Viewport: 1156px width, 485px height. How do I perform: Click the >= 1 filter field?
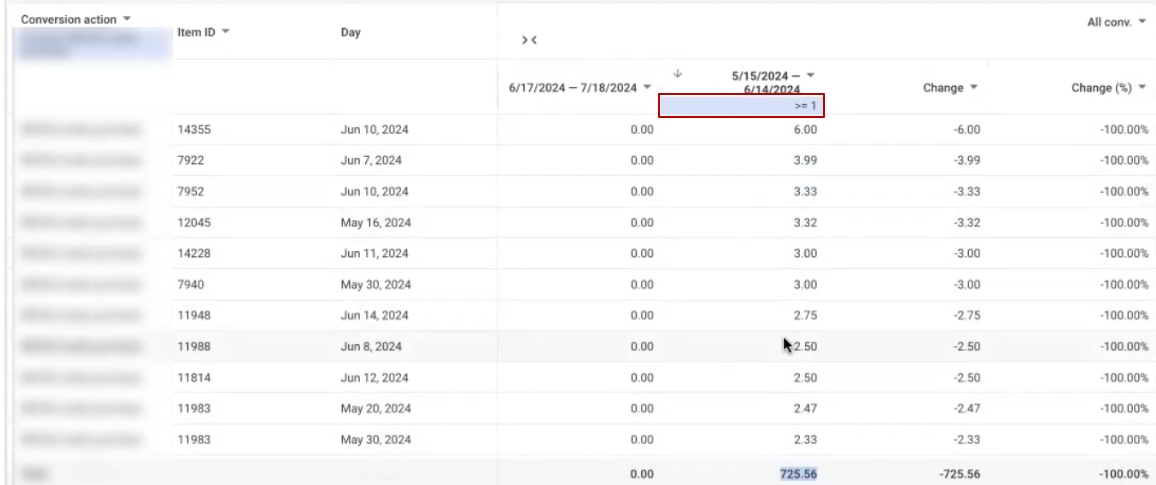[741, 106]
